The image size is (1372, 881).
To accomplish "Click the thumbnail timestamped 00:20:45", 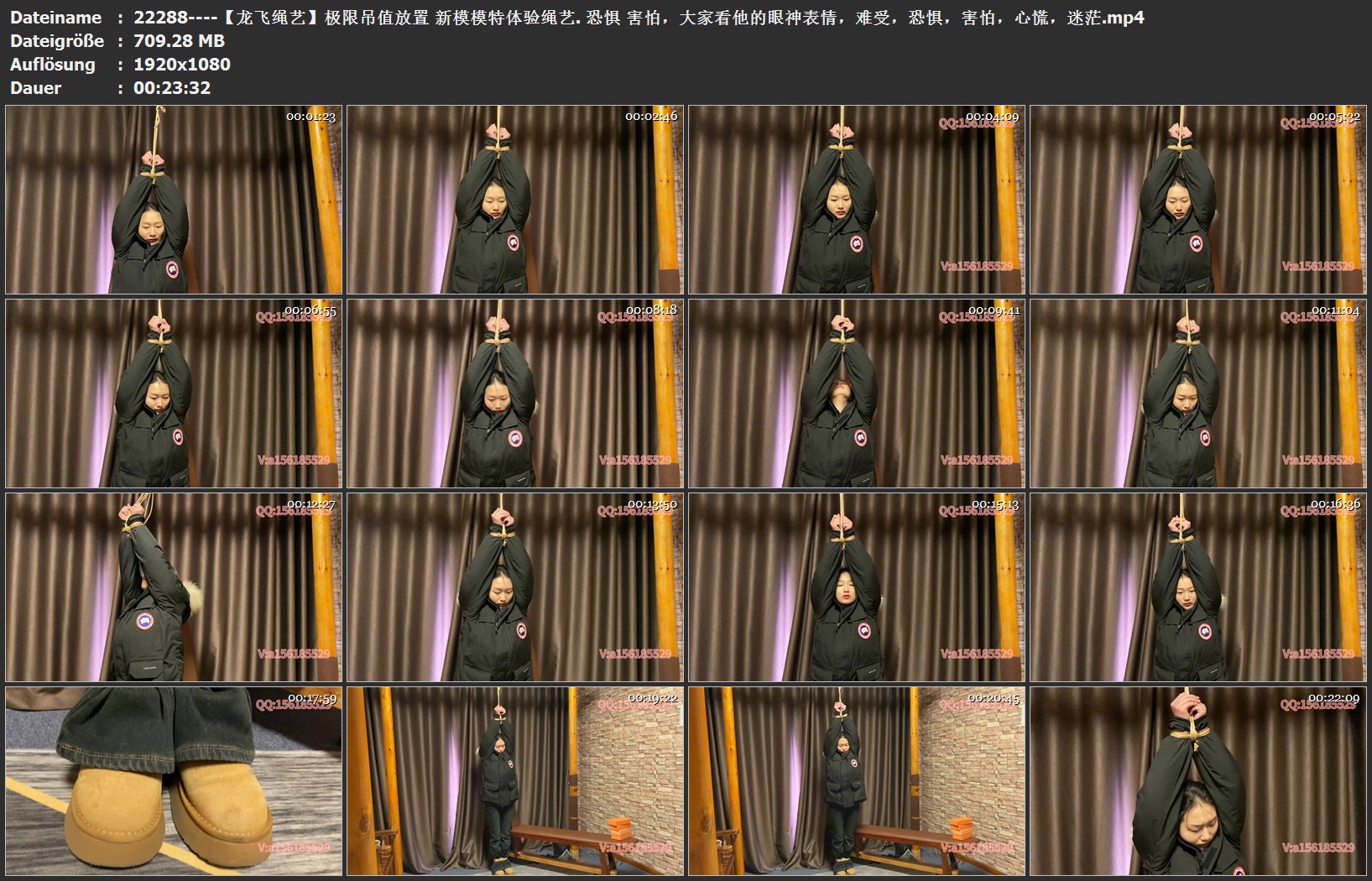I will pyautogui.click(x=857, y=781).
